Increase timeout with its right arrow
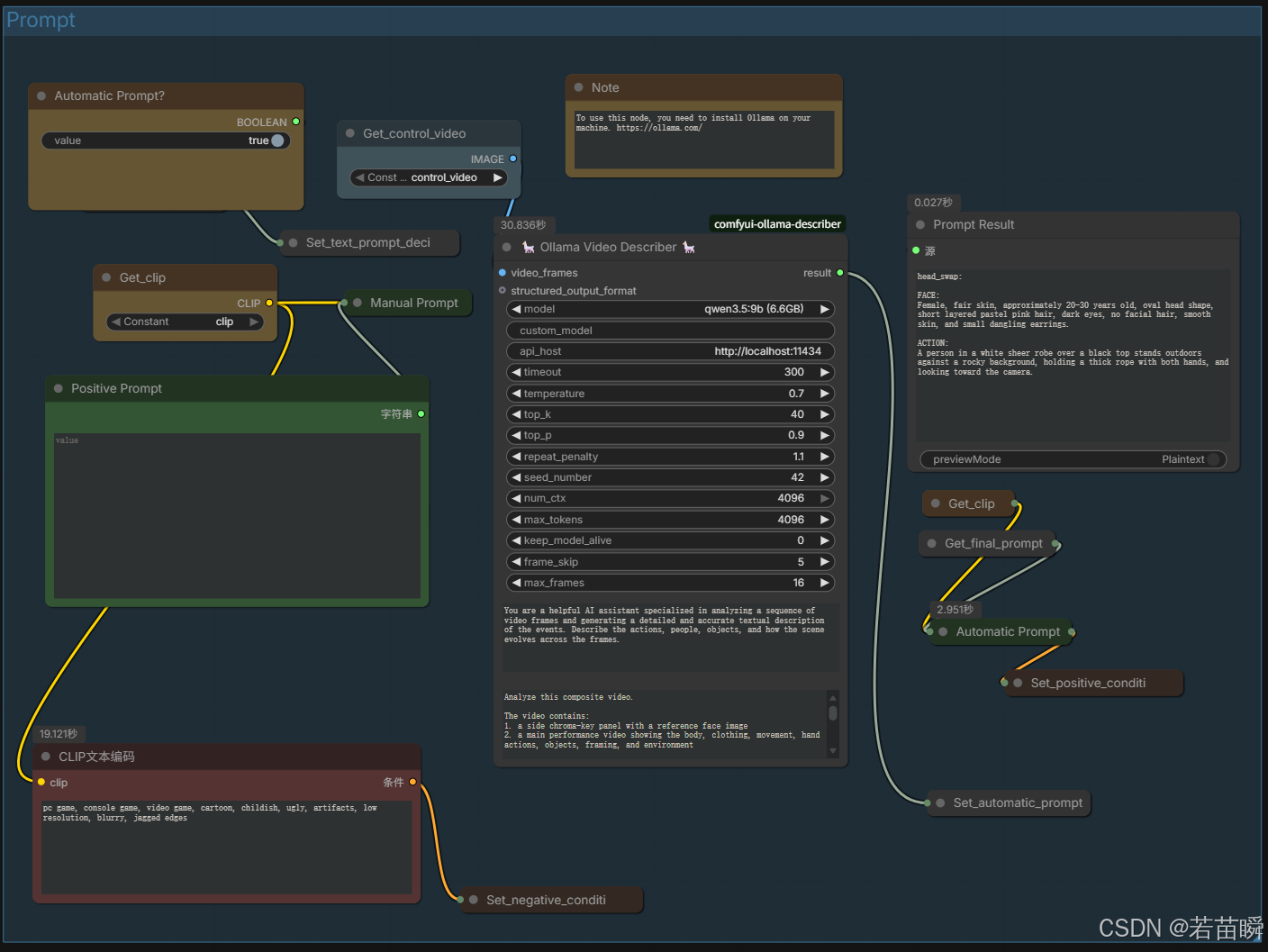This screenshot has height=952, width=1268. click(x=824, y=372)
